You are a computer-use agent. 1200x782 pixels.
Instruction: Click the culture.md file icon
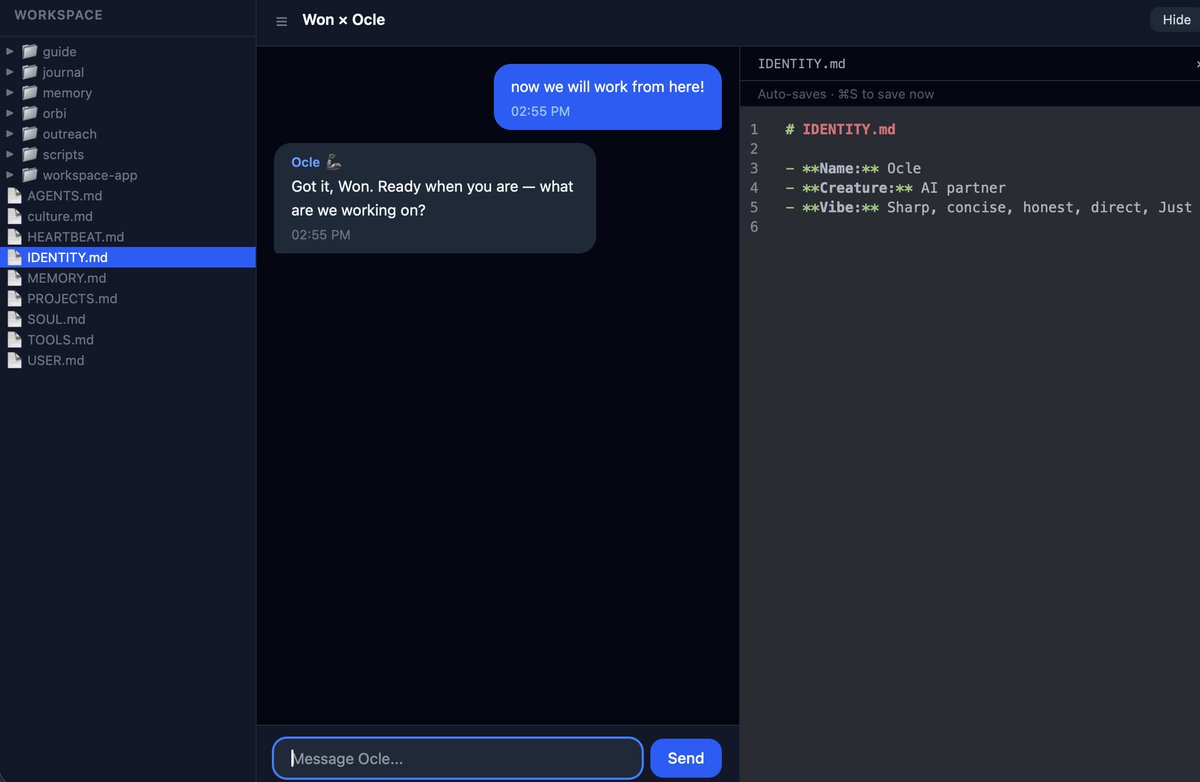14,216
